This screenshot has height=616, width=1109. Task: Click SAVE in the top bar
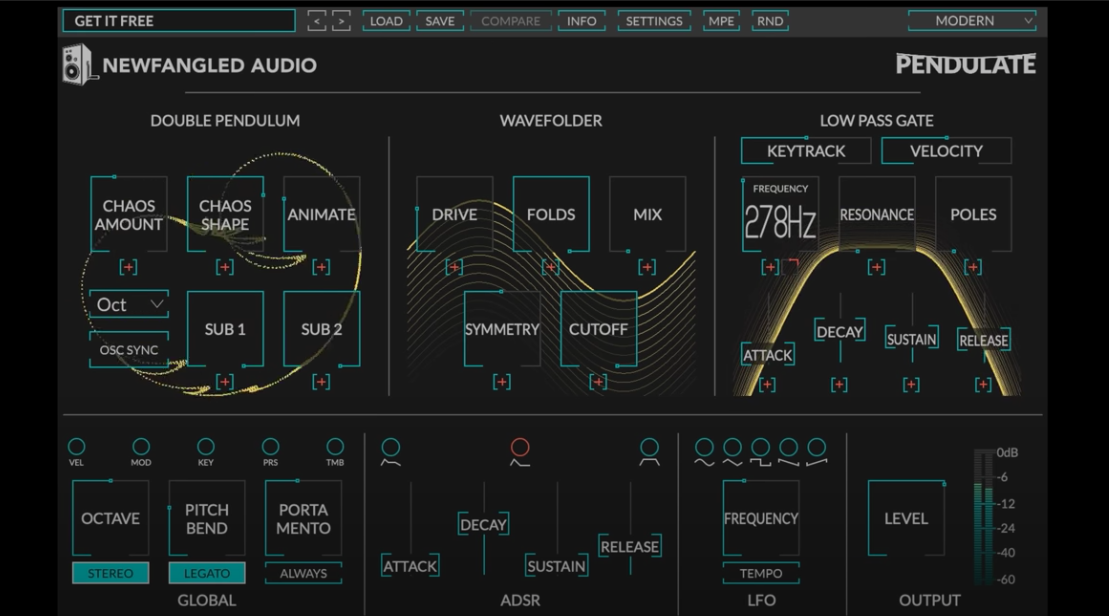coord(440,21)
